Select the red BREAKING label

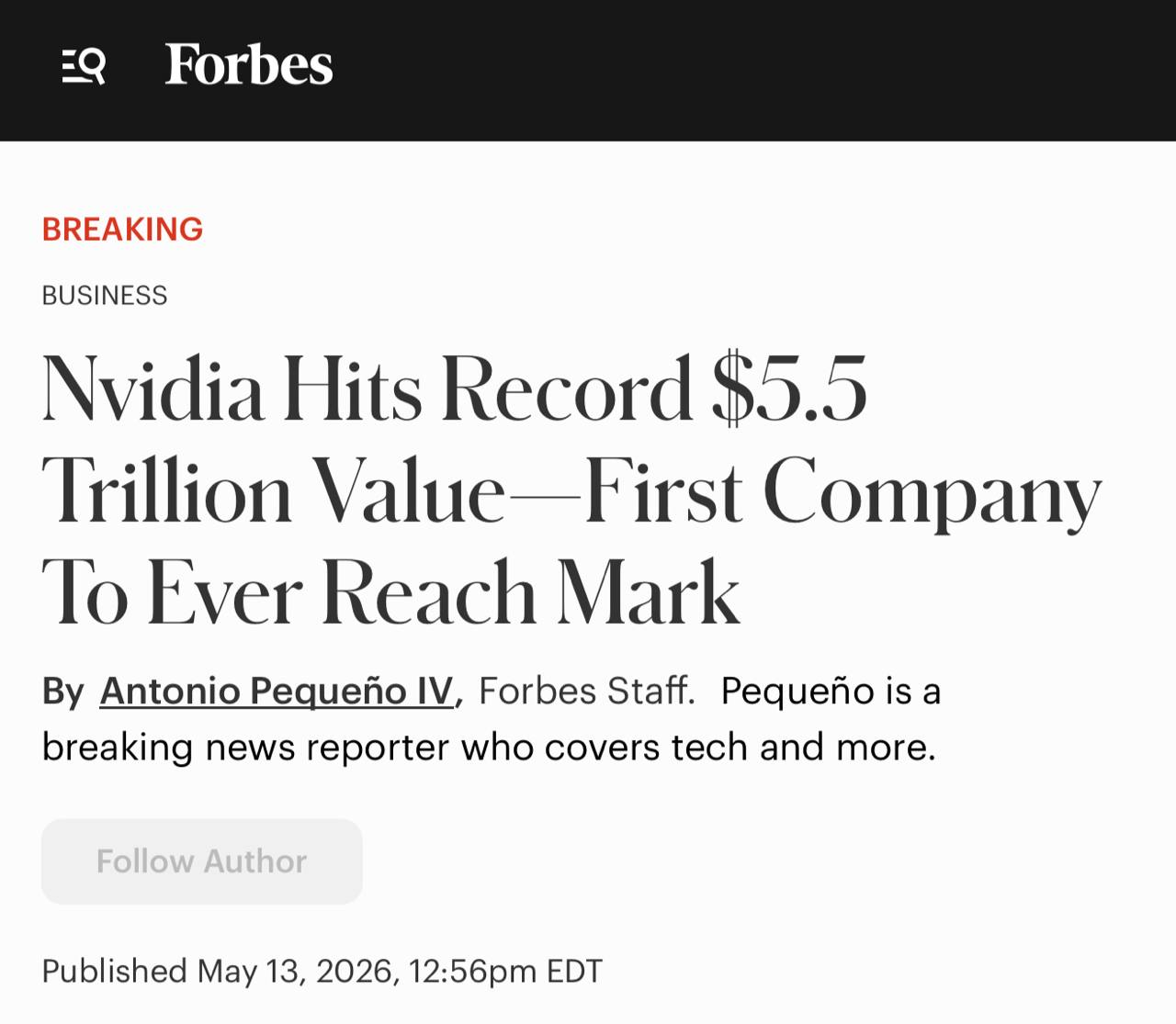pos(122,229)
